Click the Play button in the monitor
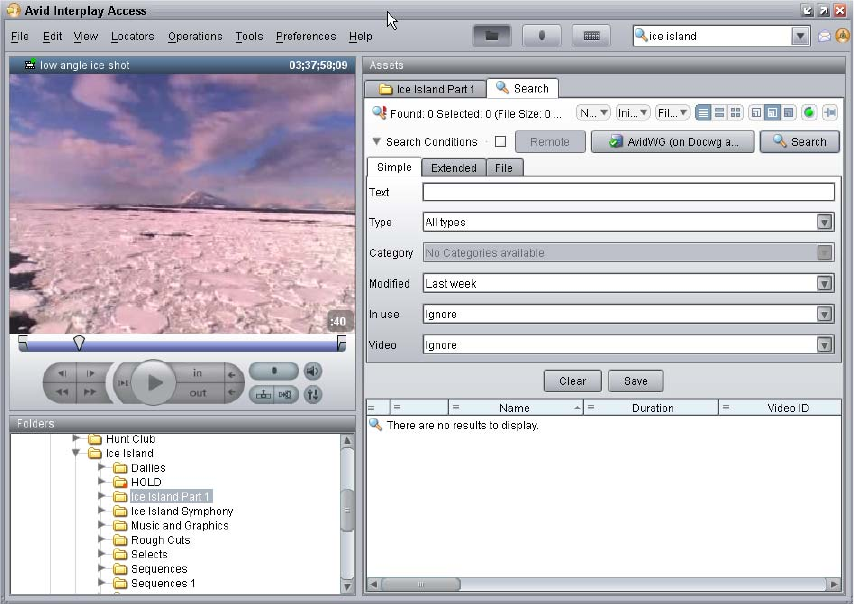Image resolution: width=854 pixels, height=604 pixels. [153, 382]
